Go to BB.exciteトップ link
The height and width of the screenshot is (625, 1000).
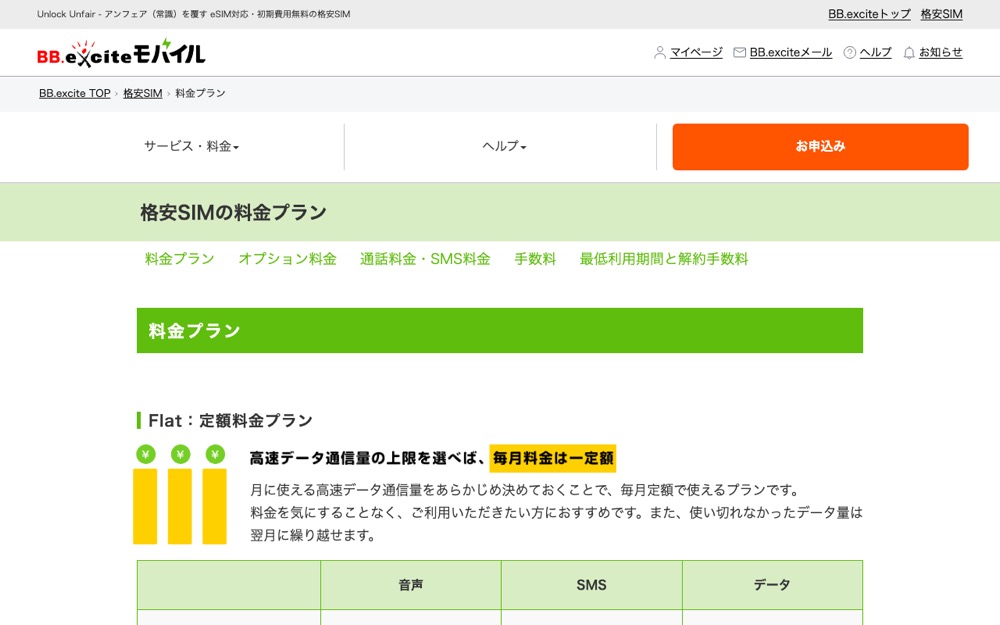[869, 14]
